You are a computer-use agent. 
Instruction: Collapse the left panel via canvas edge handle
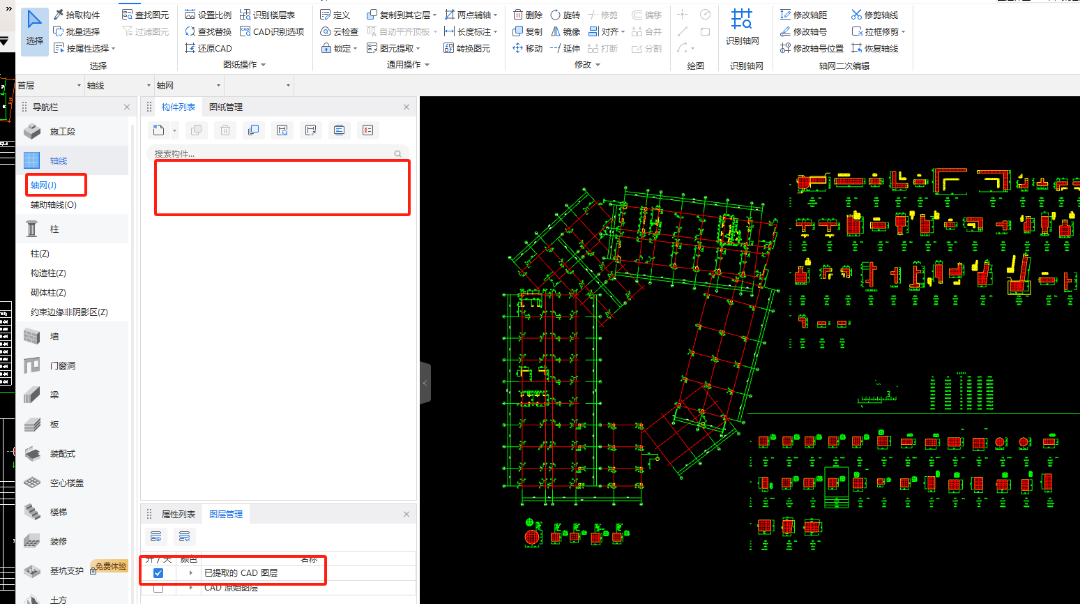(426, 383)
